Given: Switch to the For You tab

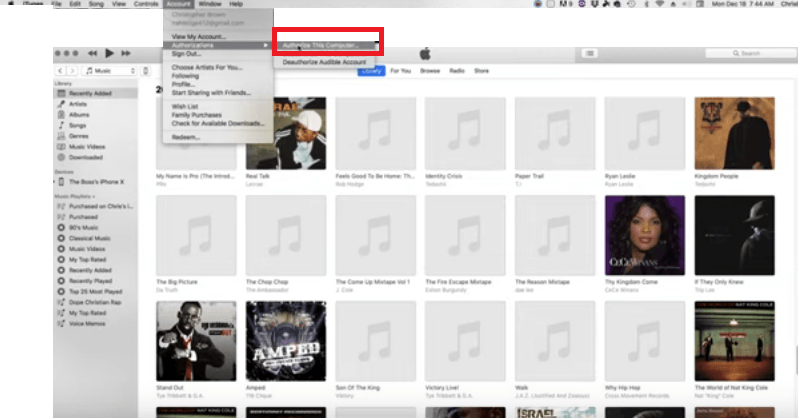Looking at the screenshot, I should [401, 71].
